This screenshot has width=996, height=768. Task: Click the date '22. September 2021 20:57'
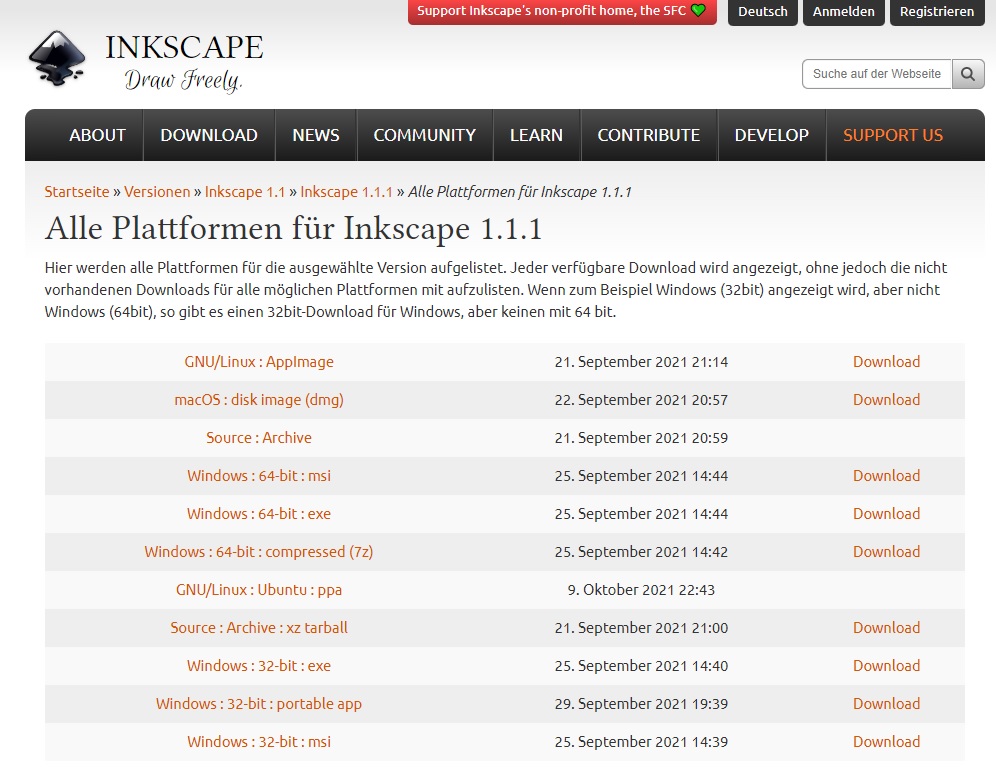point(641,400)
